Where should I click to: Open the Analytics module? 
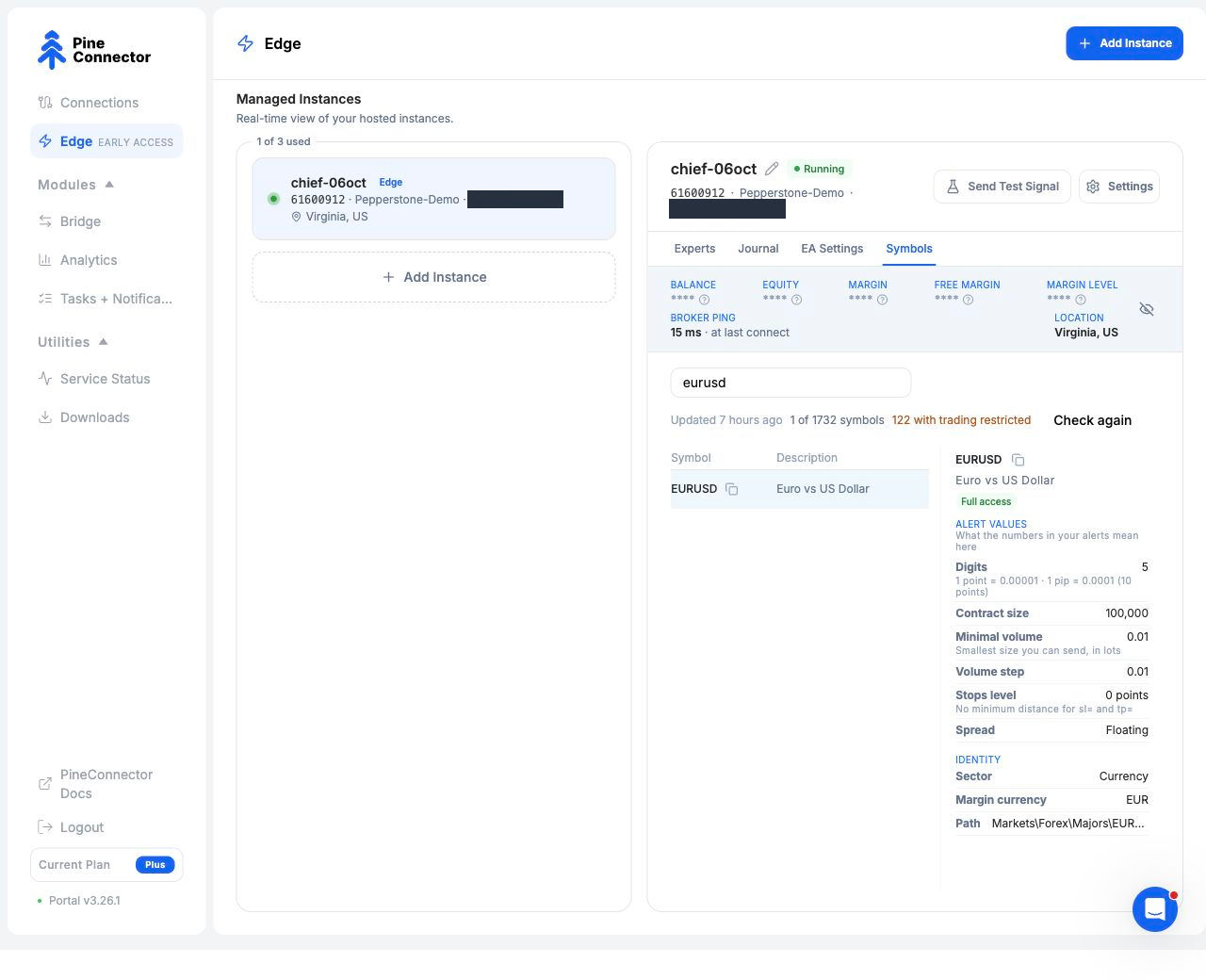tap(106, 260)
